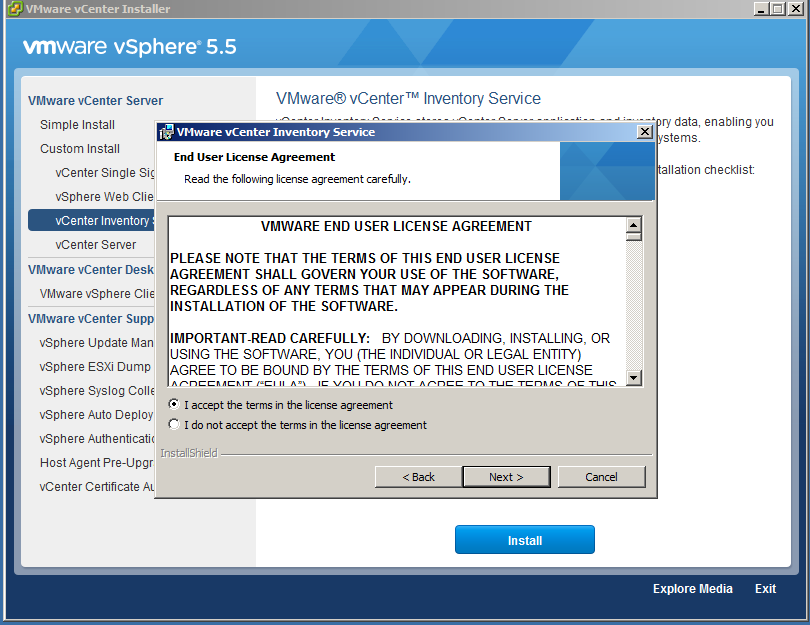Select Simple Install in the sidebar
The image size is (810, 625).
[x=77, y=125]
